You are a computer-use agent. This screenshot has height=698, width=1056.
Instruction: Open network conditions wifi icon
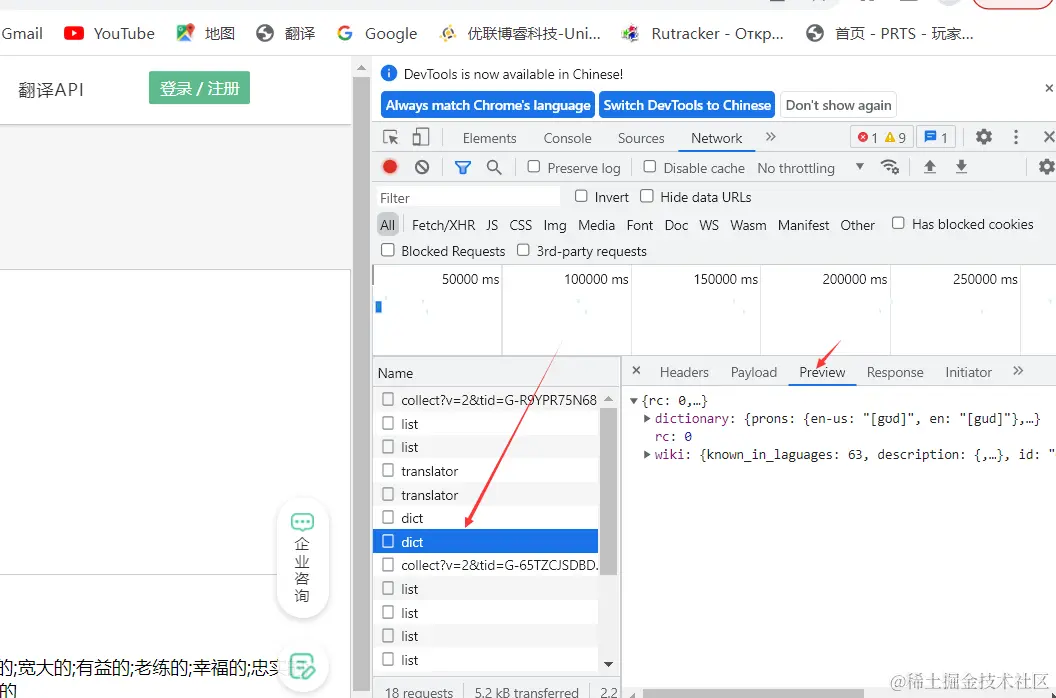click(890, 167)
